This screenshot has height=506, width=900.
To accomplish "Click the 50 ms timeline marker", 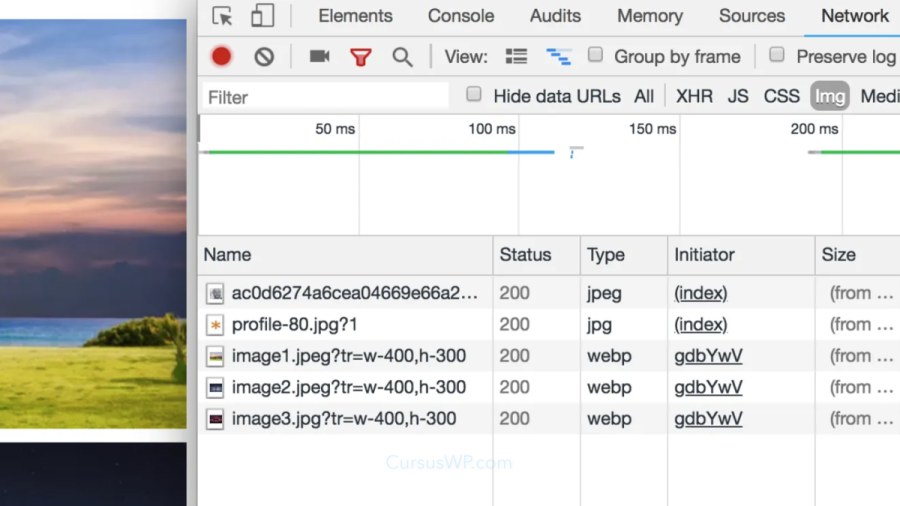I will pyautogui.click(x=335, y=129).
